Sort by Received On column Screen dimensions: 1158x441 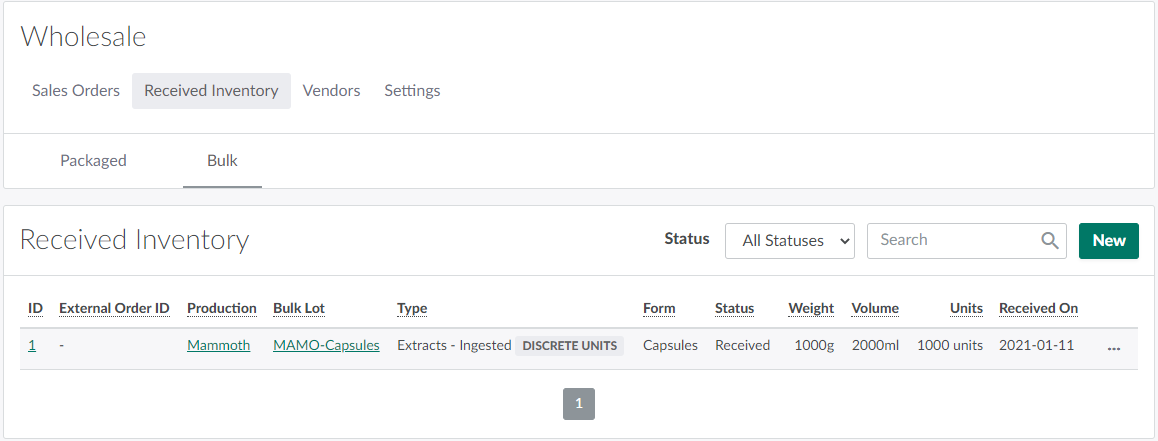[1038, 308]
